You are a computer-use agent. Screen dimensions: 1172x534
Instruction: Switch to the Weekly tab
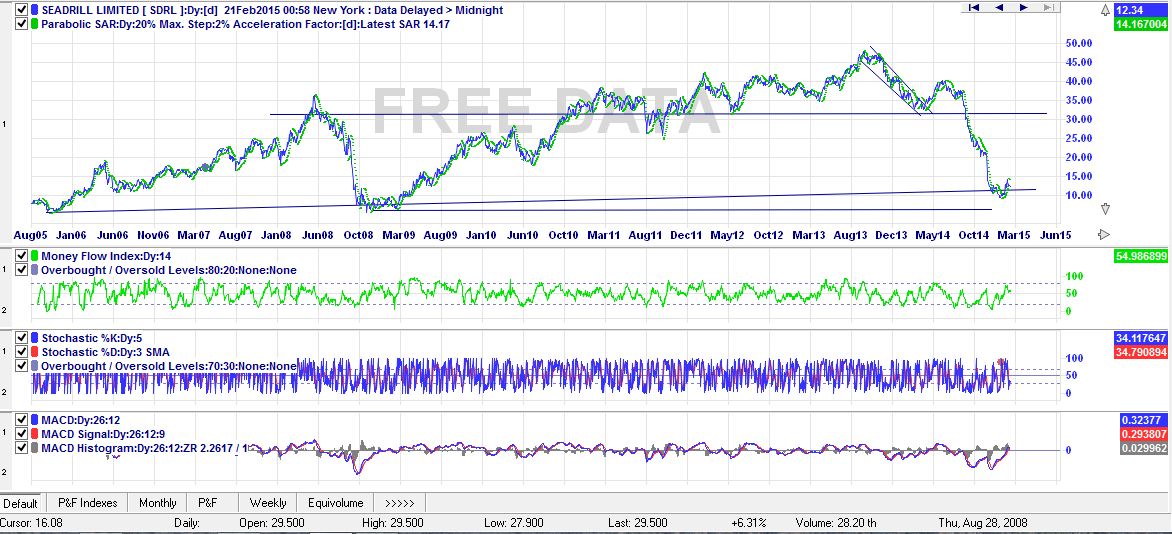(268, 503)
